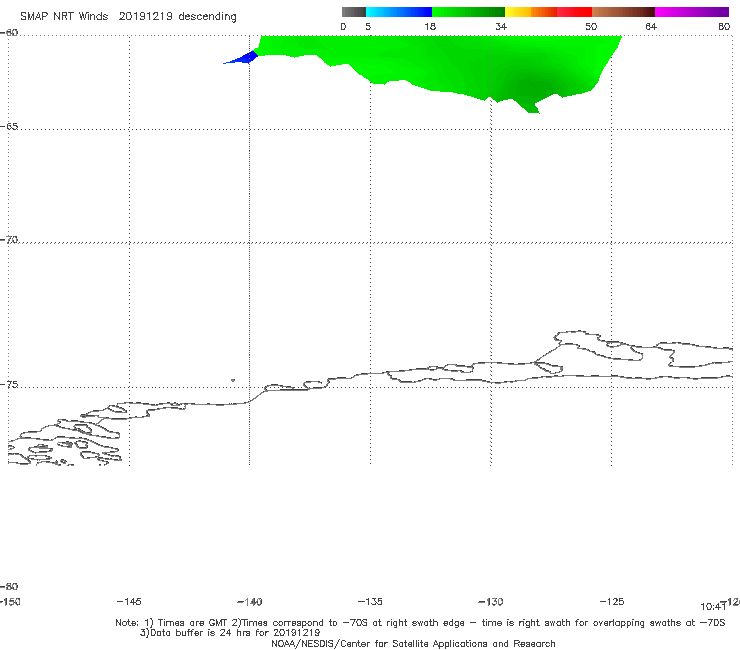Image resolution: width=740 pixels, height=650 pixels.
Task: Click the longitude label '-145'
Action: (129, 601)
